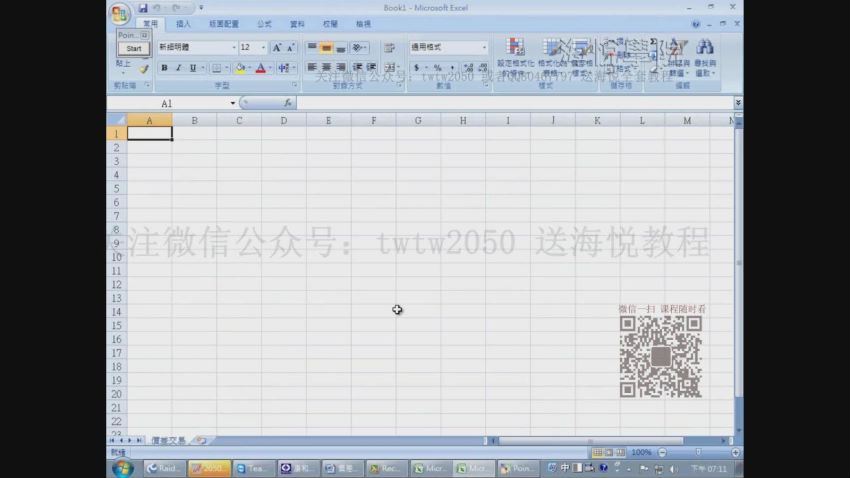This screenshot has width=850, height=478.
Task: Toggle Bold formatting
Action: 164,68
